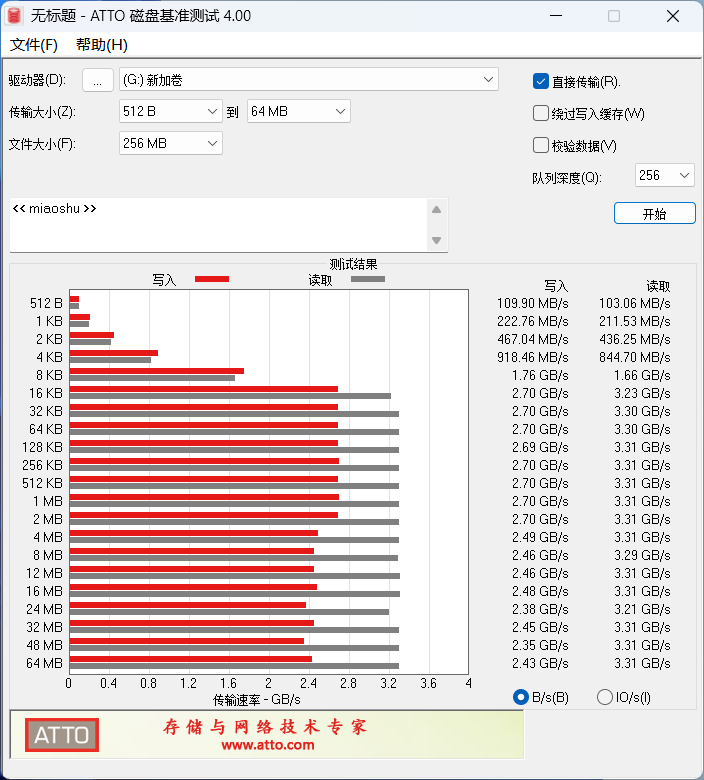Screen dimensions: 704x780
Task: Expand the 64 MB upper size dropdown
Action: point(299,111)
